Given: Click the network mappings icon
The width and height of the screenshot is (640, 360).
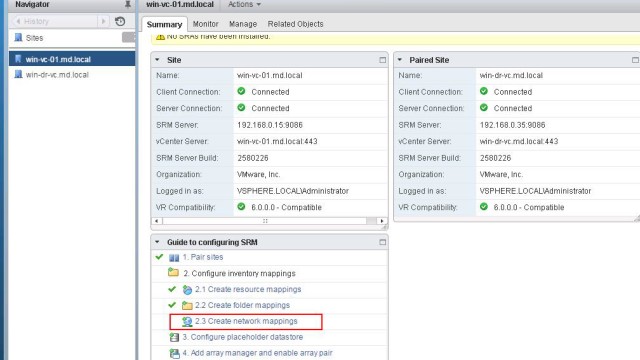Looking at the screenshot, I should tap(187, 322).
